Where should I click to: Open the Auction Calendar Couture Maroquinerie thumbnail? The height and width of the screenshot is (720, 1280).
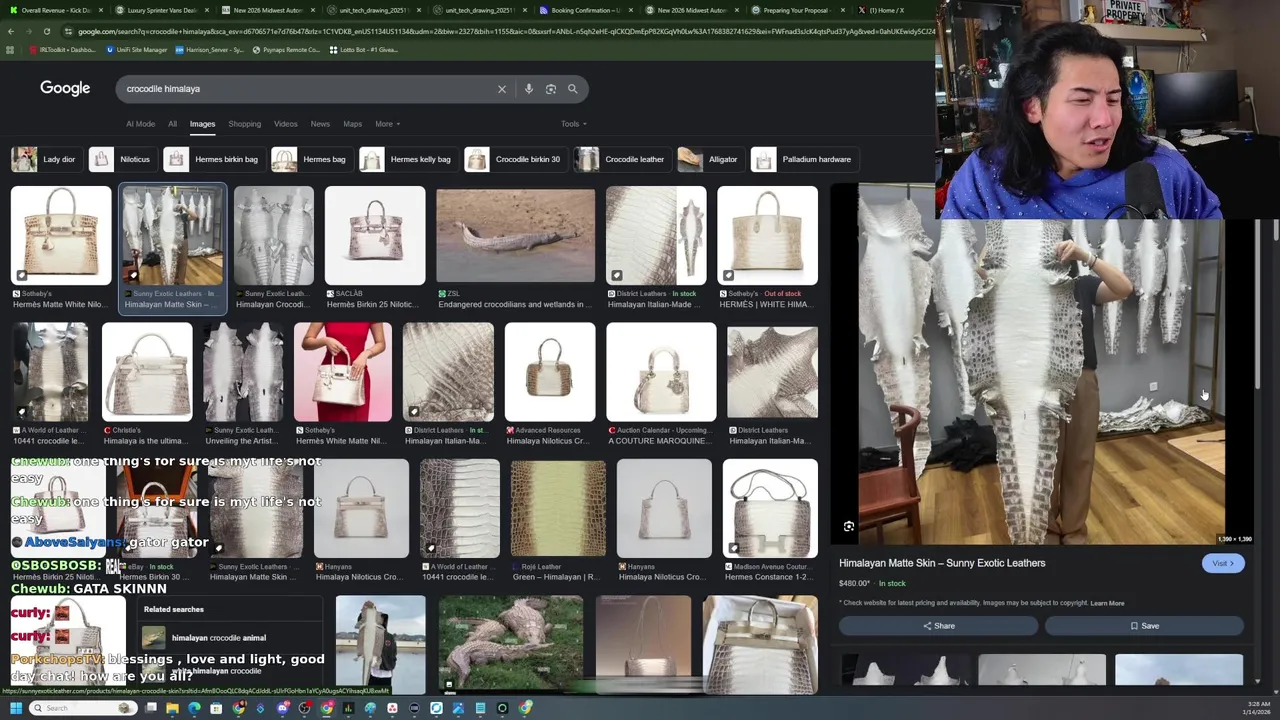tap(661, 371)
